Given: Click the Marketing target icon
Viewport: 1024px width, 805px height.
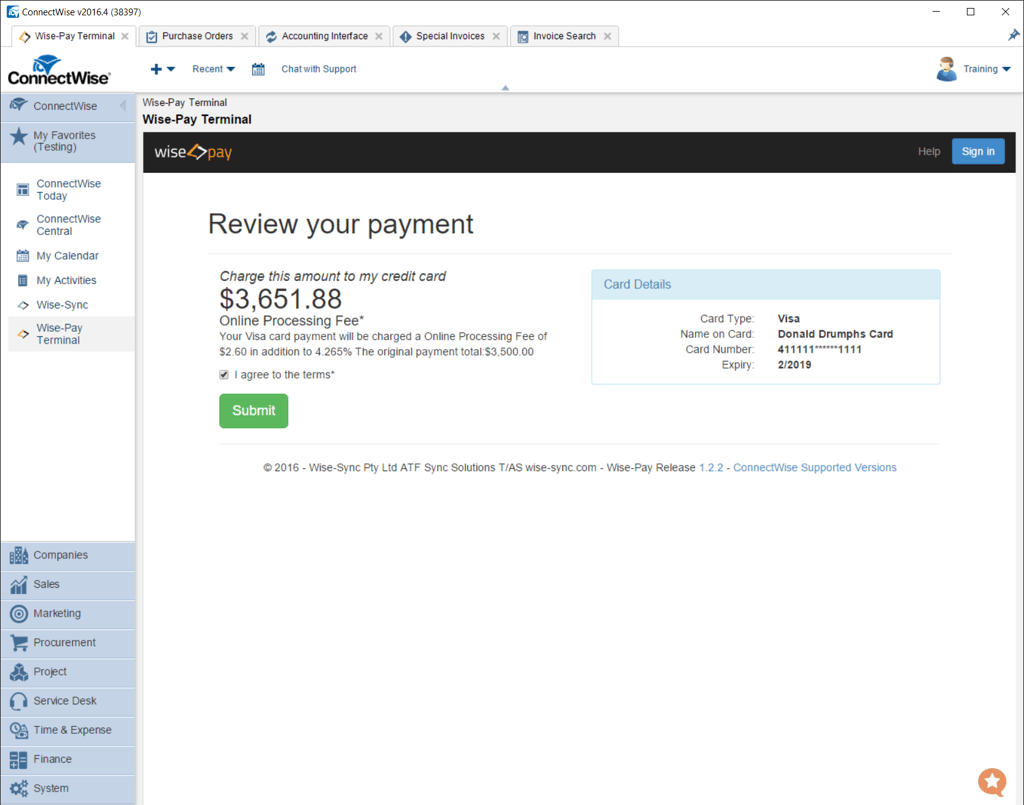Looking at the screenshot, I should coord(19,614).
